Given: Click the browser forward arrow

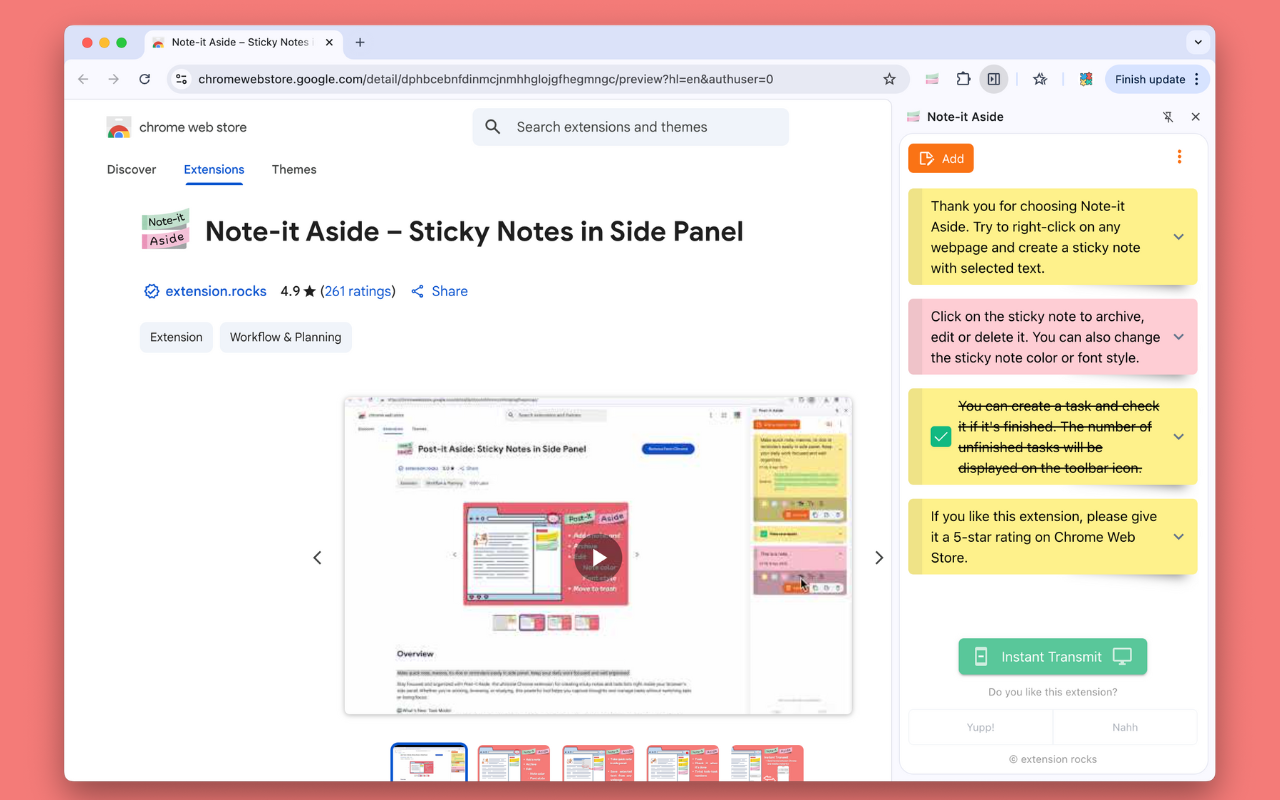Looking at the screenshot, I should pyautogui.click(x=114, y=79).
